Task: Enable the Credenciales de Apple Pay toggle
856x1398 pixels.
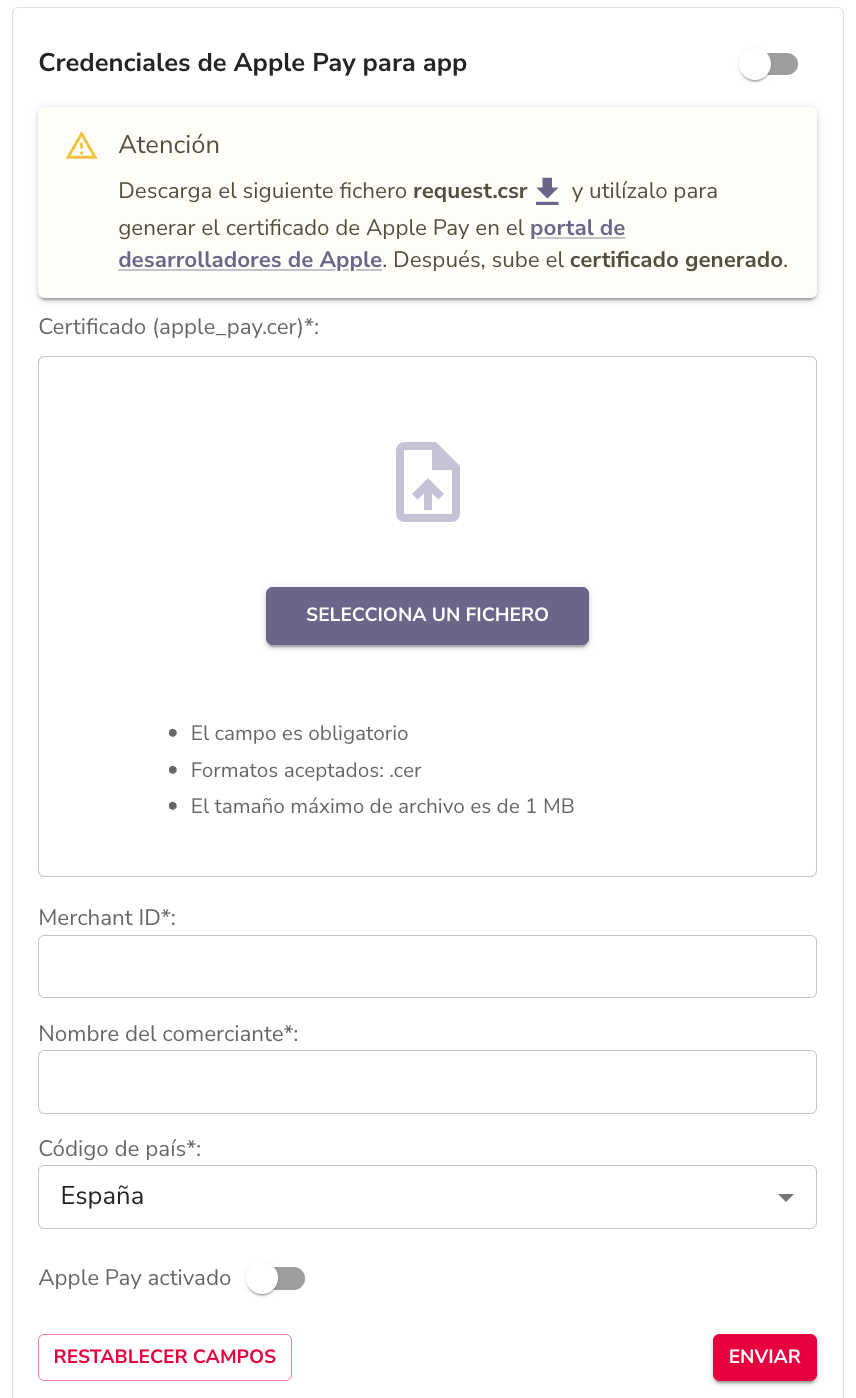Action: pyautogui.click(x=768, y=63)
